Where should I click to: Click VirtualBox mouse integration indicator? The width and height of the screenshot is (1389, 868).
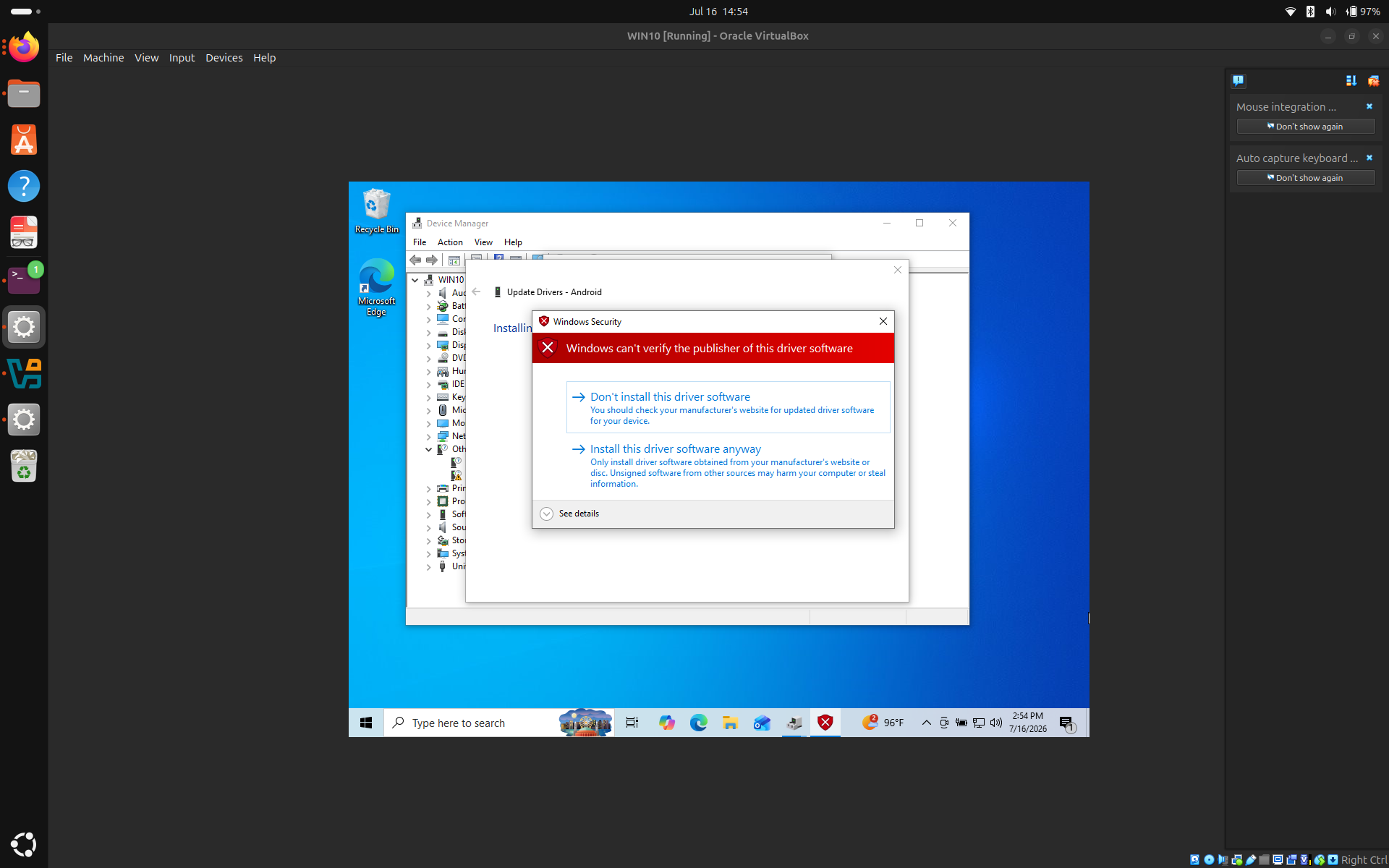coord(1320,860)
